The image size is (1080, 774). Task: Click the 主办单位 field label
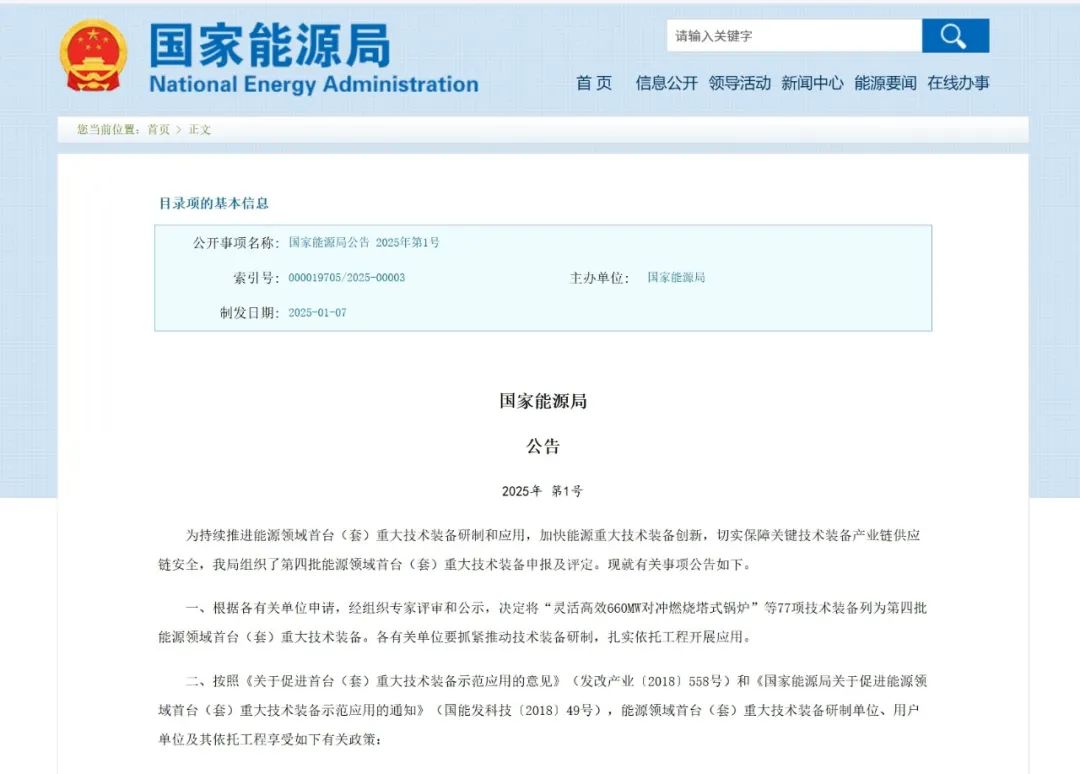599,278
